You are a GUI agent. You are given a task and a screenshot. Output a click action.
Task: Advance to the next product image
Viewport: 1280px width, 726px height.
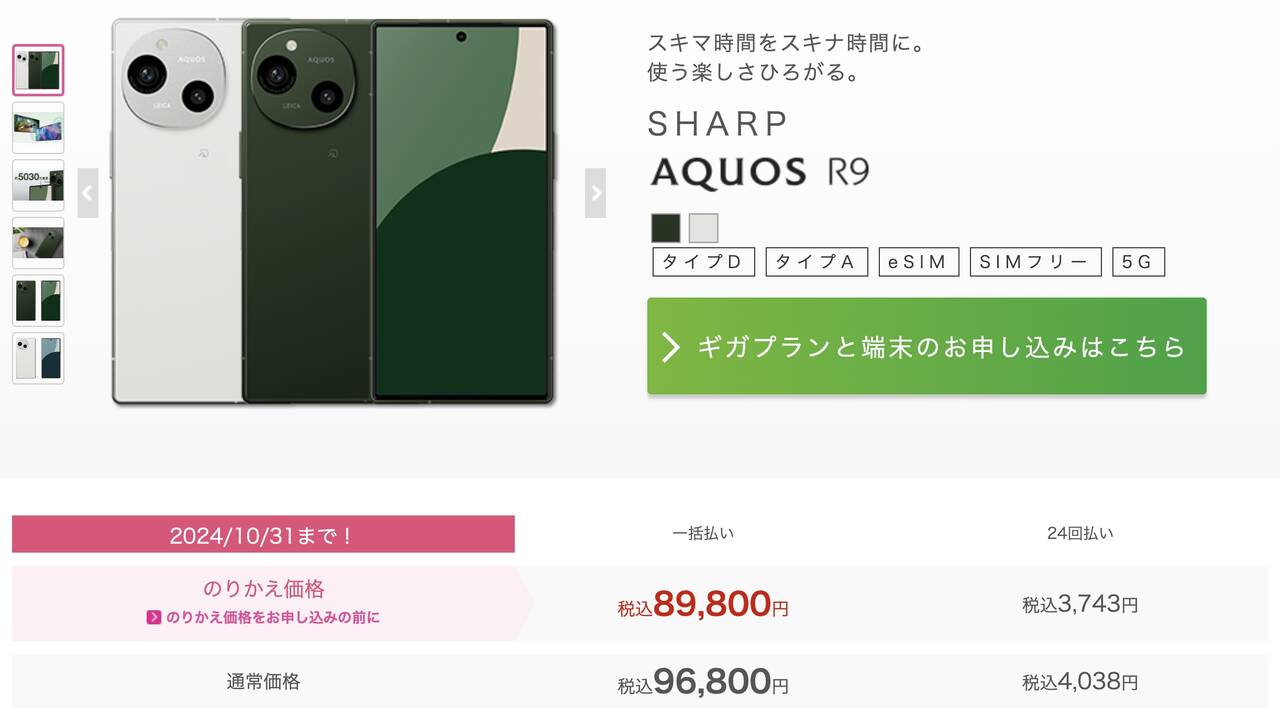tap(595, 193)
